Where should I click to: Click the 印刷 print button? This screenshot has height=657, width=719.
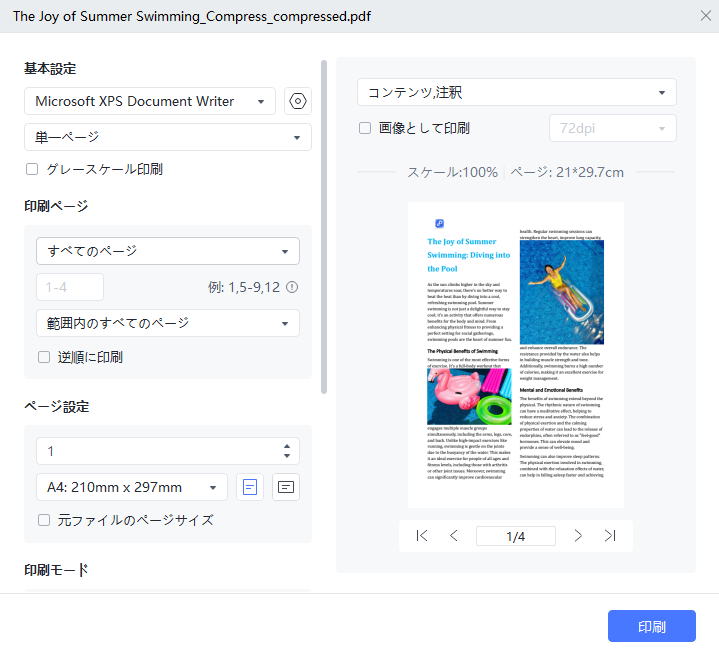(652, 626)
